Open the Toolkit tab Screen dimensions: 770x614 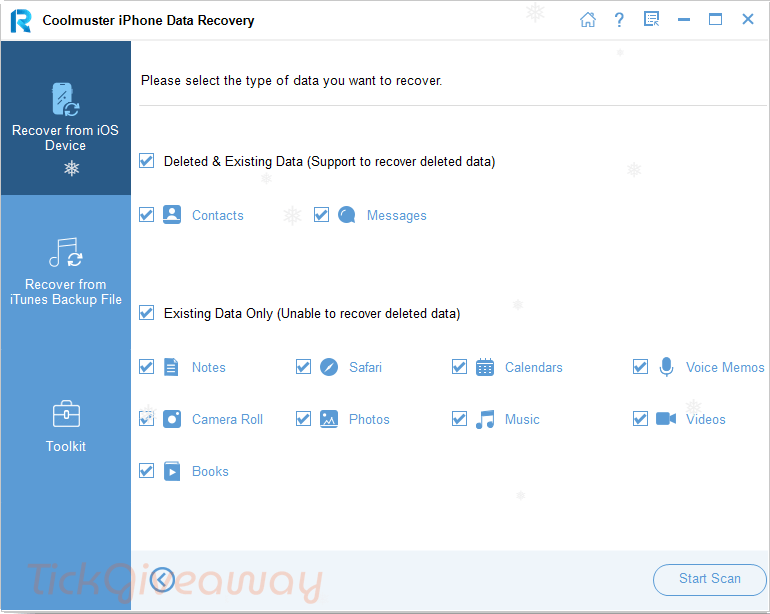click(x=66, y=426)
